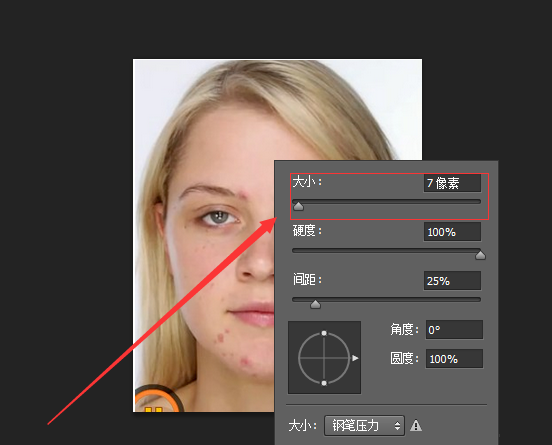This screenshot has width=552, height=445.
Task: Click the 硬度 label text
Action: coord(307,231)
